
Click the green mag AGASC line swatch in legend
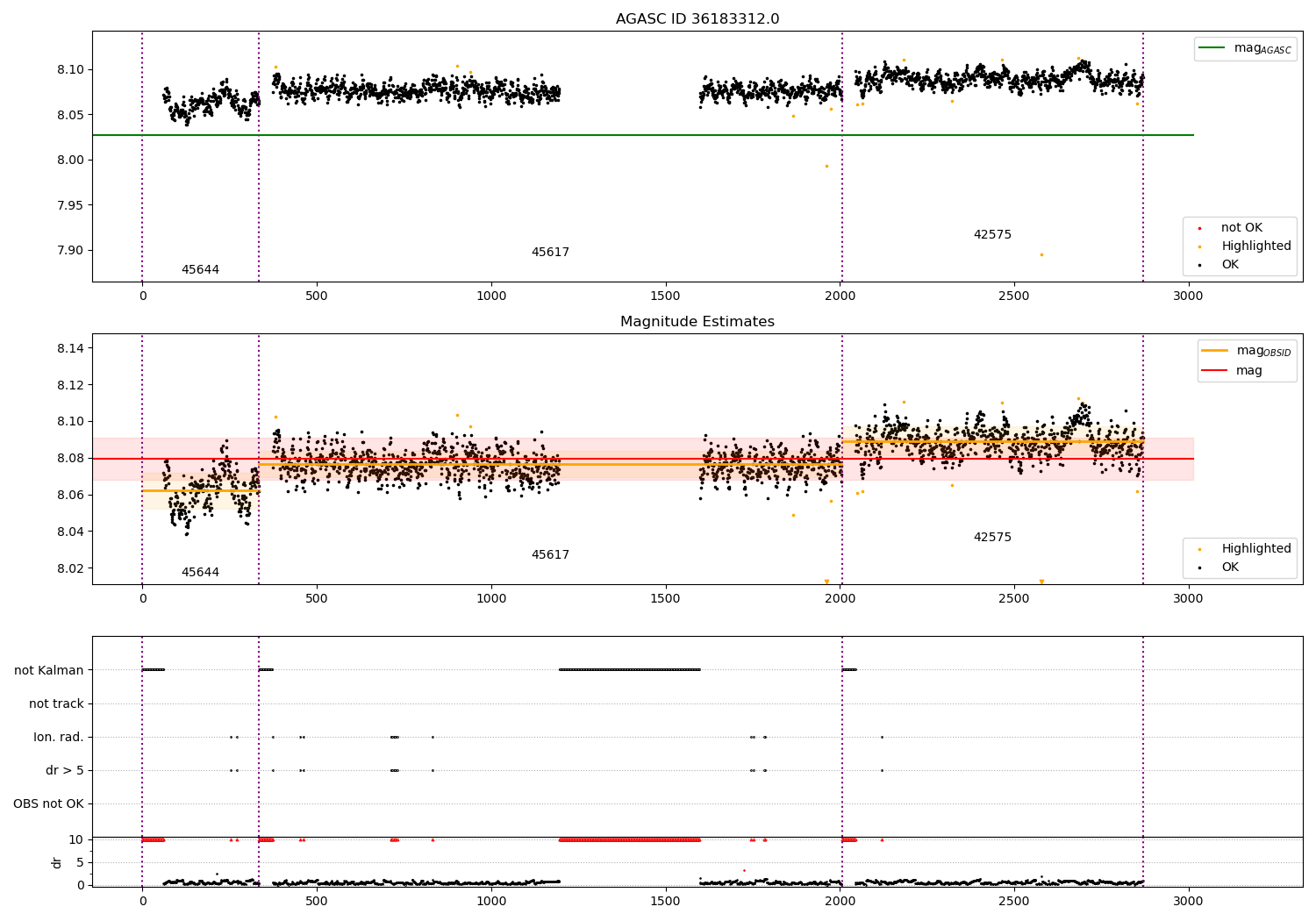click(x=1212, y=48)
